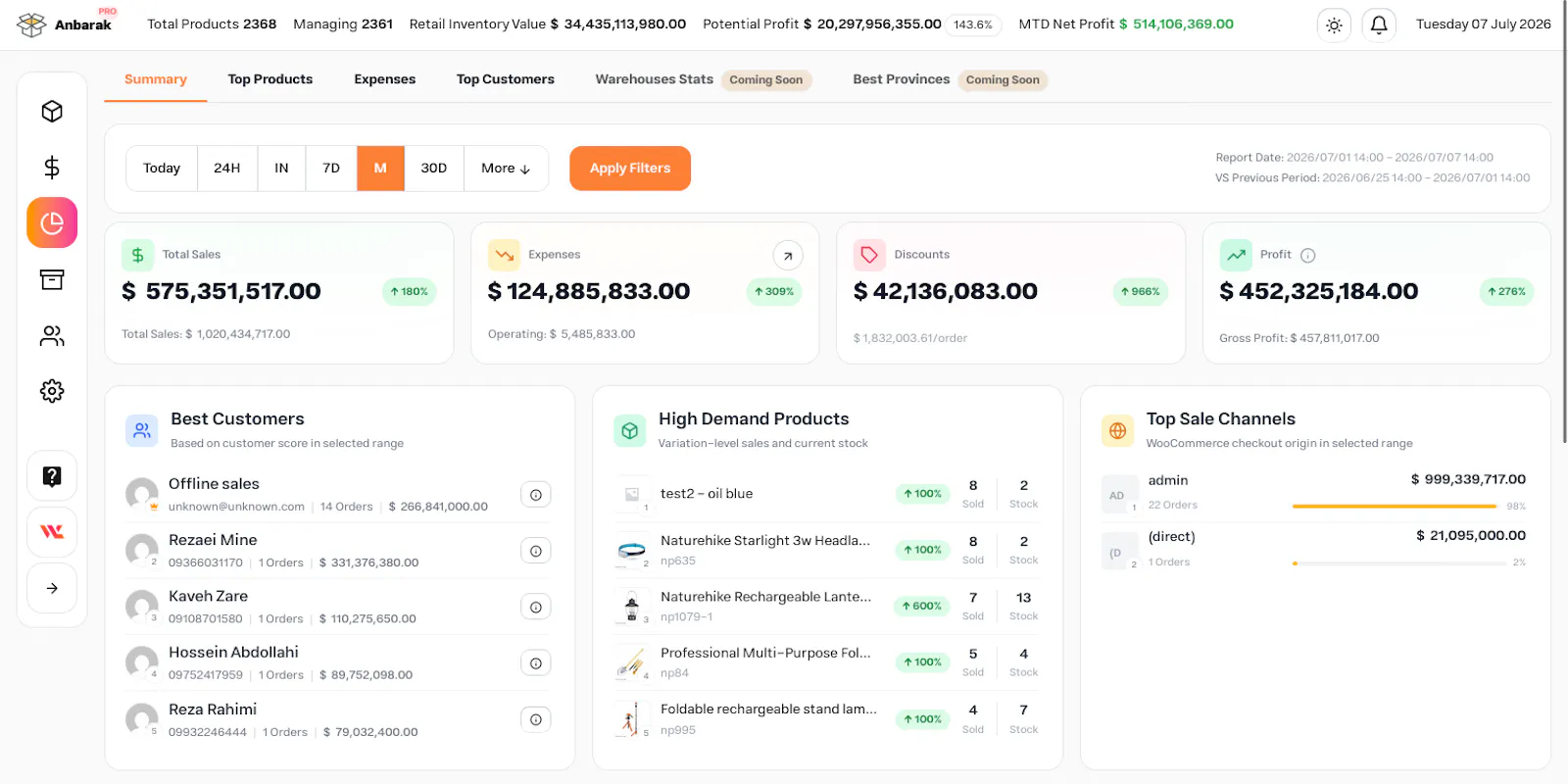The height and width of the screenshot is (784, 1568).
Task: Select the M range filter
Action: [x=380, y=169]
